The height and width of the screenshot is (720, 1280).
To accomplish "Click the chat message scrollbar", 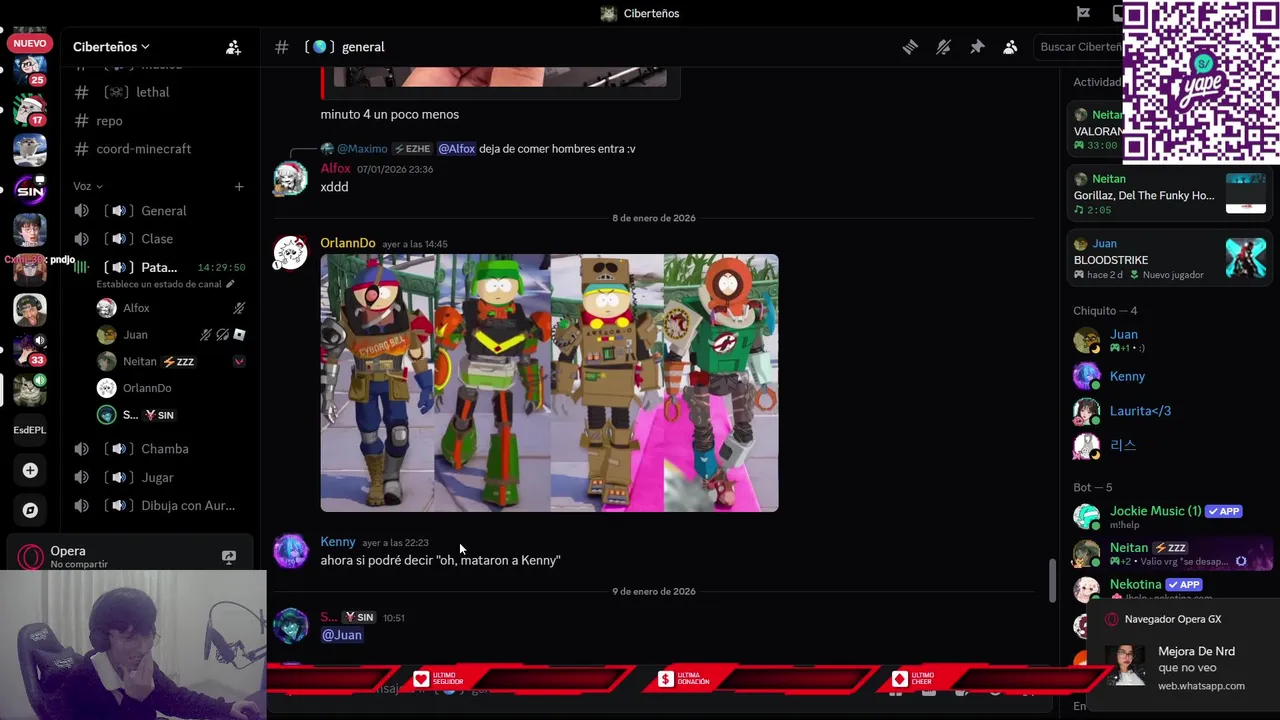I will click(1052, 580).
